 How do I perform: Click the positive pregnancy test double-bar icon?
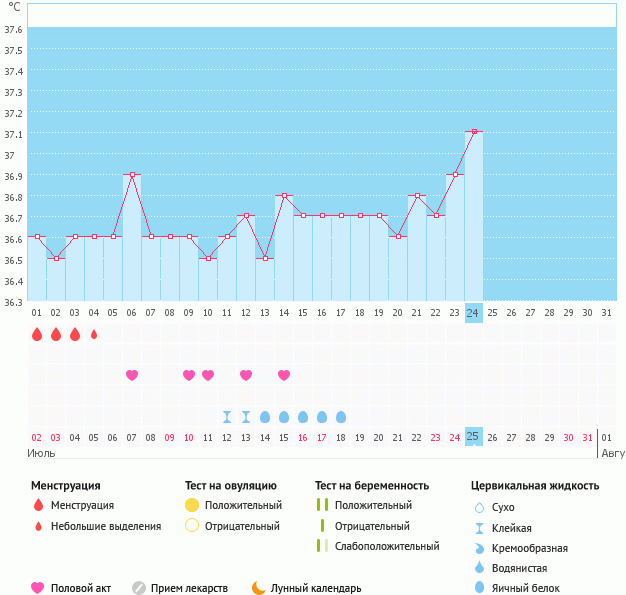point(322,506)
